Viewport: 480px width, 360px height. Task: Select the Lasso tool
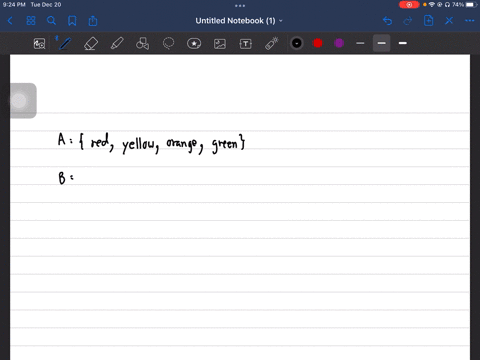pos(168,43)
